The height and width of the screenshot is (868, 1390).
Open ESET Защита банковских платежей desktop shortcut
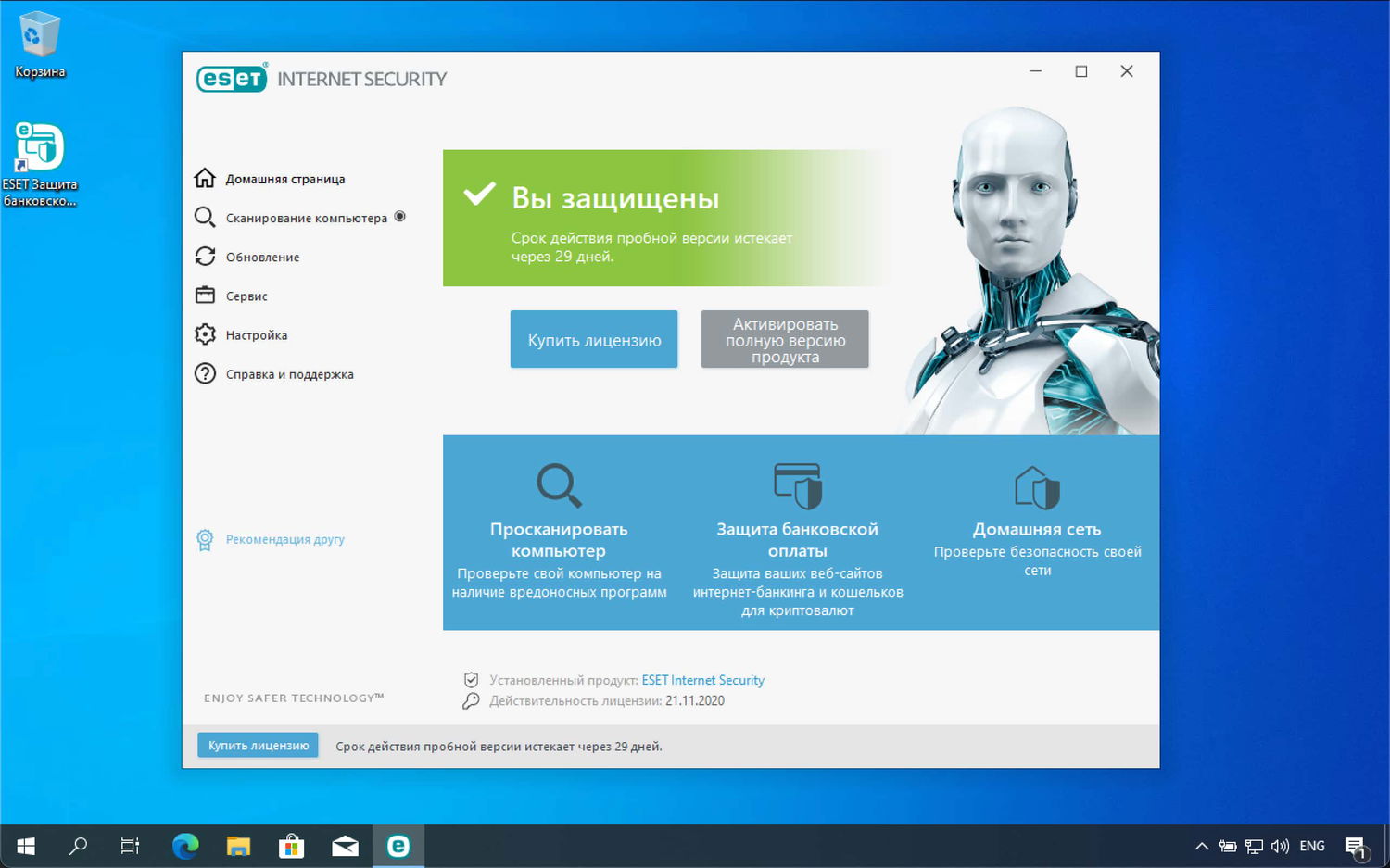pos(39,148)
